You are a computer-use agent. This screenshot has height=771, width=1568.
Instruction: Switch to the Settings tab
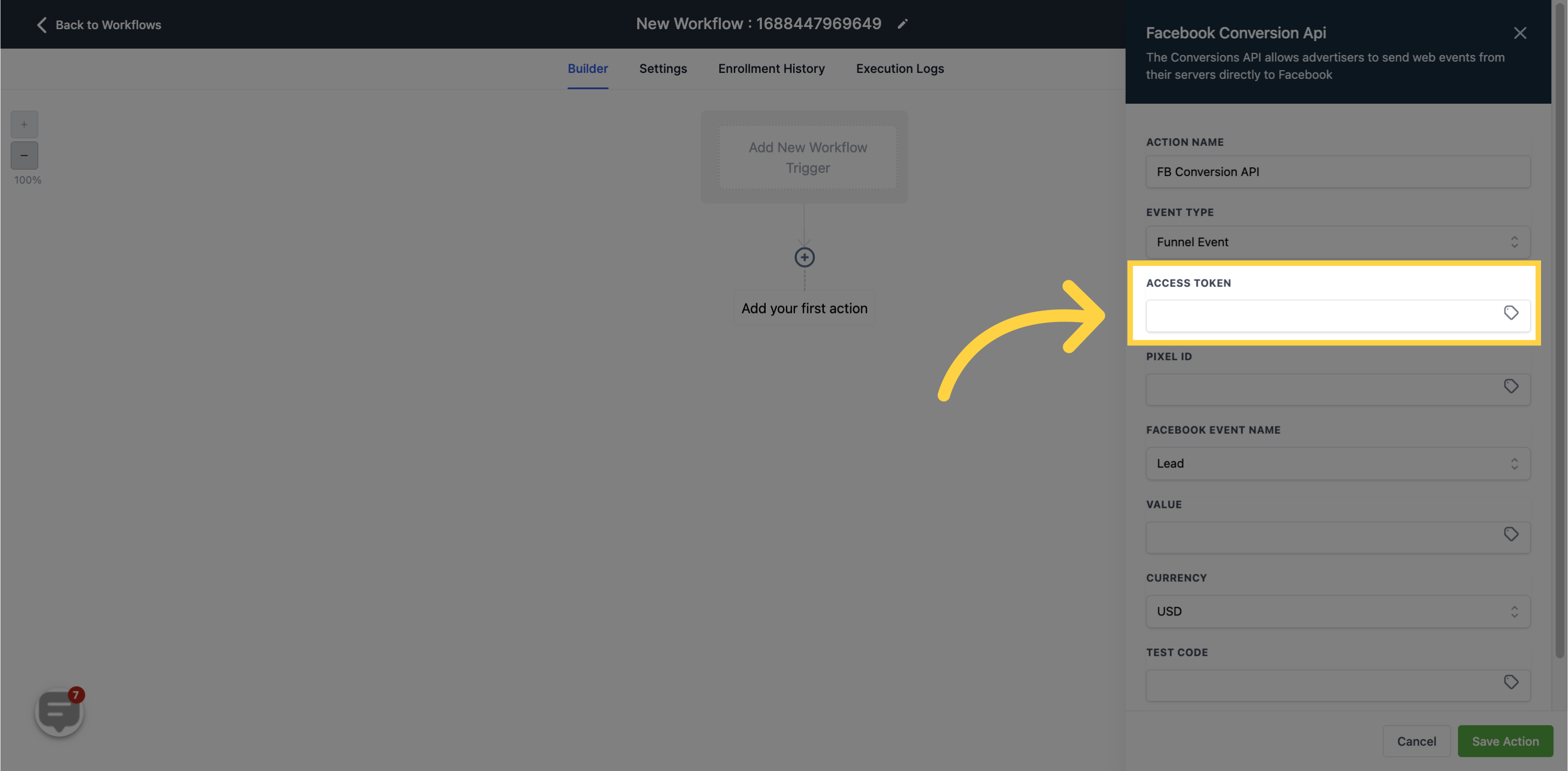point(662,68)
